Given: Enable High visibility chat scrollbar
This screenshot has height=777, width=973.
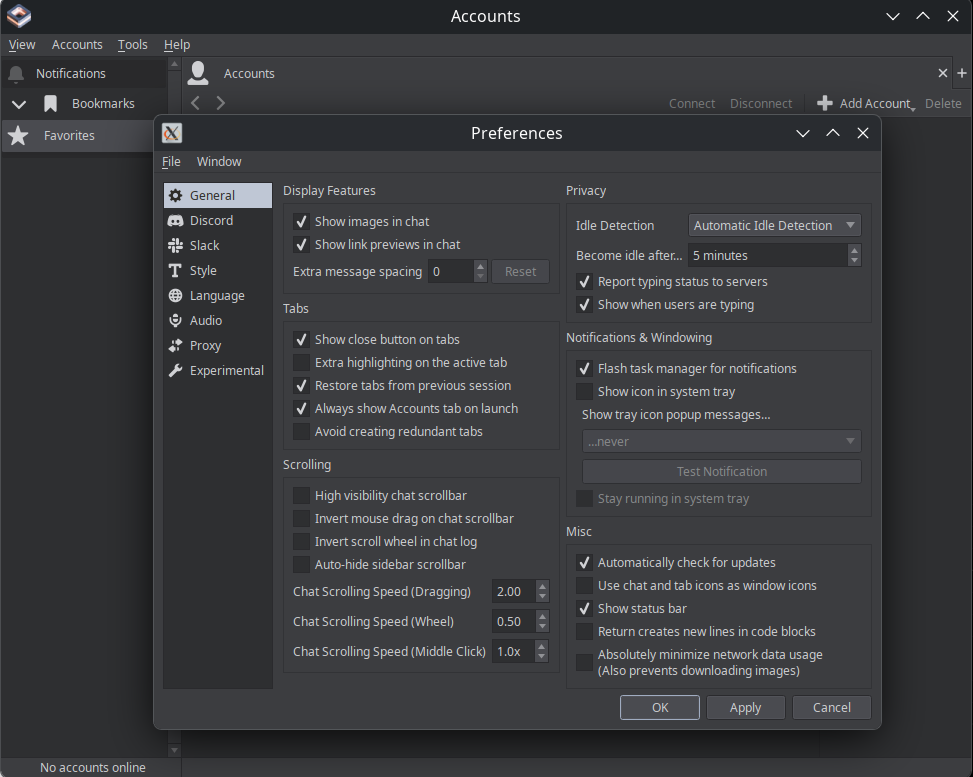Looking at the screenshot, I should 301,496.
